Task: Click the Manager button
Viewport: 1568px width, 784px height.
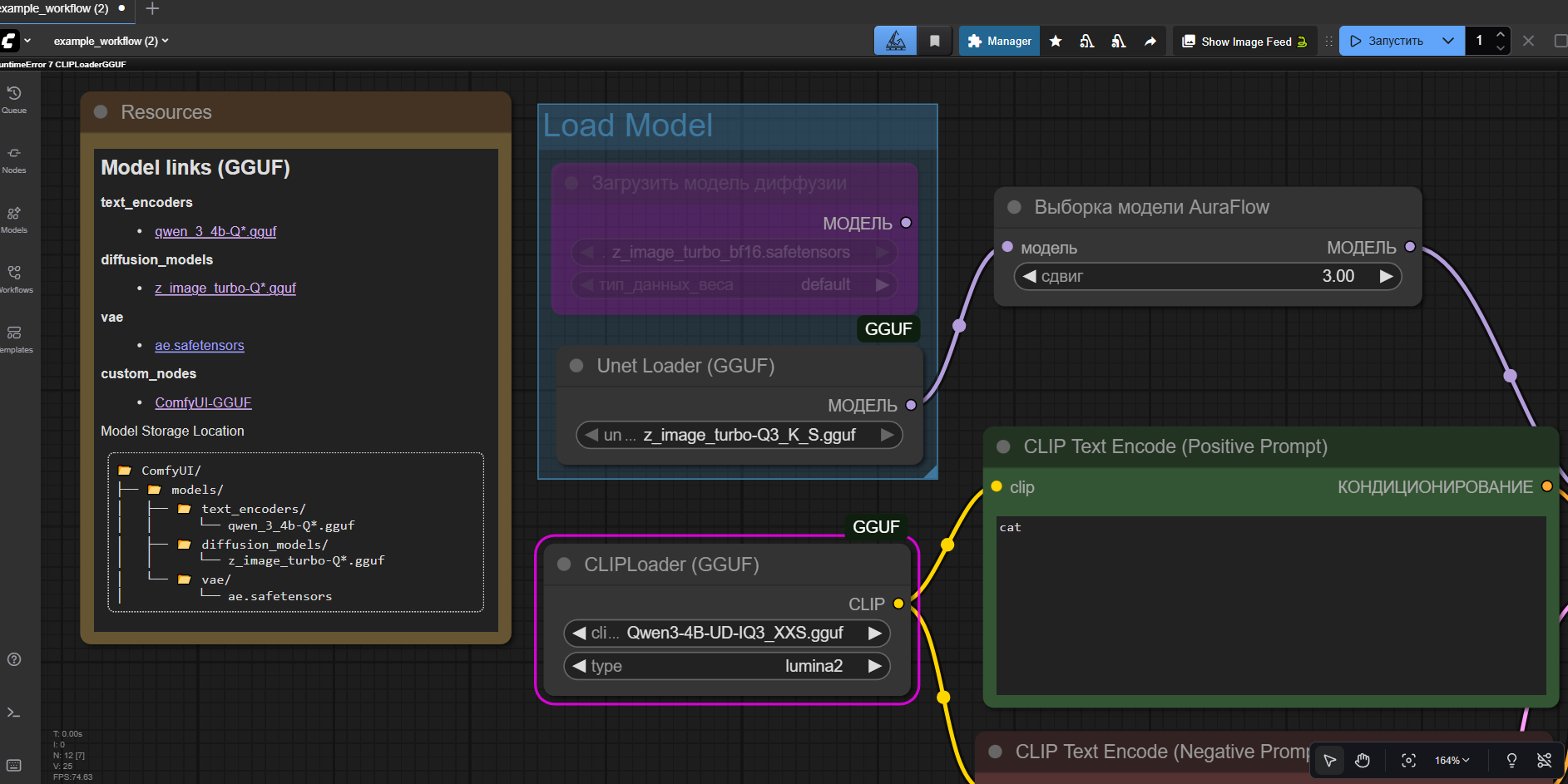Action: click(x=999, y=41)
